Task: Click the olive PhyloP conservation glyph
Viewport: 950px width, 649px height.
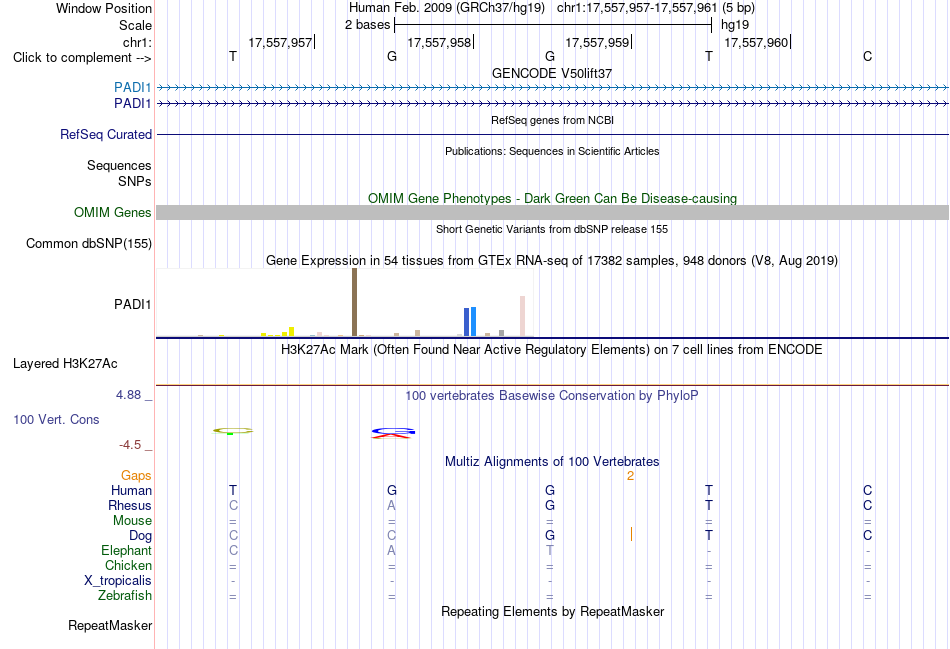Action: coord(233,431)
